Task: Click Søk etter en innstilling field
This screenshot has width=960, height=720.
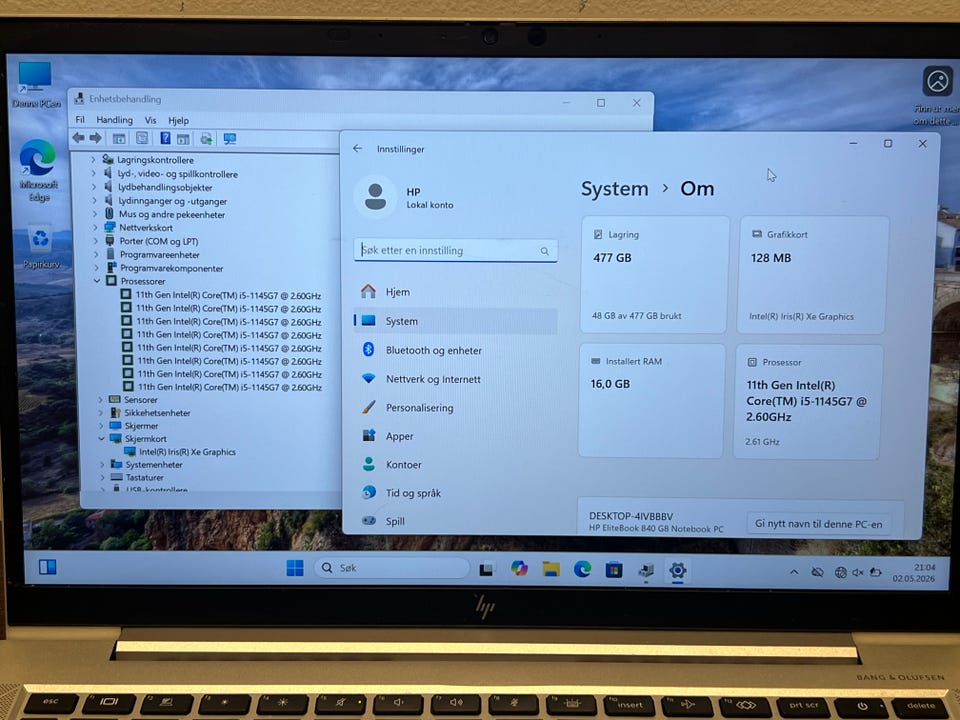Action: point(456,250)
